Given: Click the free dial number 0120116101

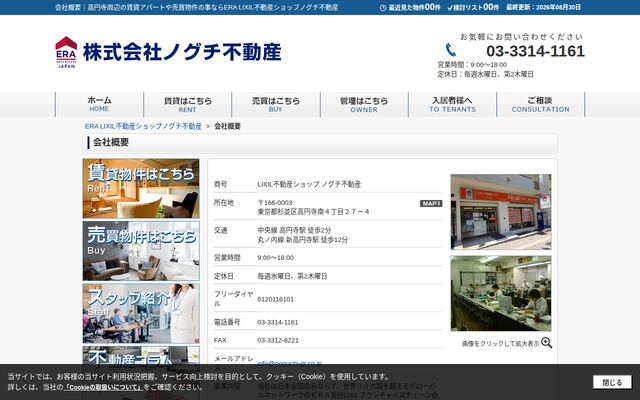Looking at the screenshot, I should tap(276, 299).
